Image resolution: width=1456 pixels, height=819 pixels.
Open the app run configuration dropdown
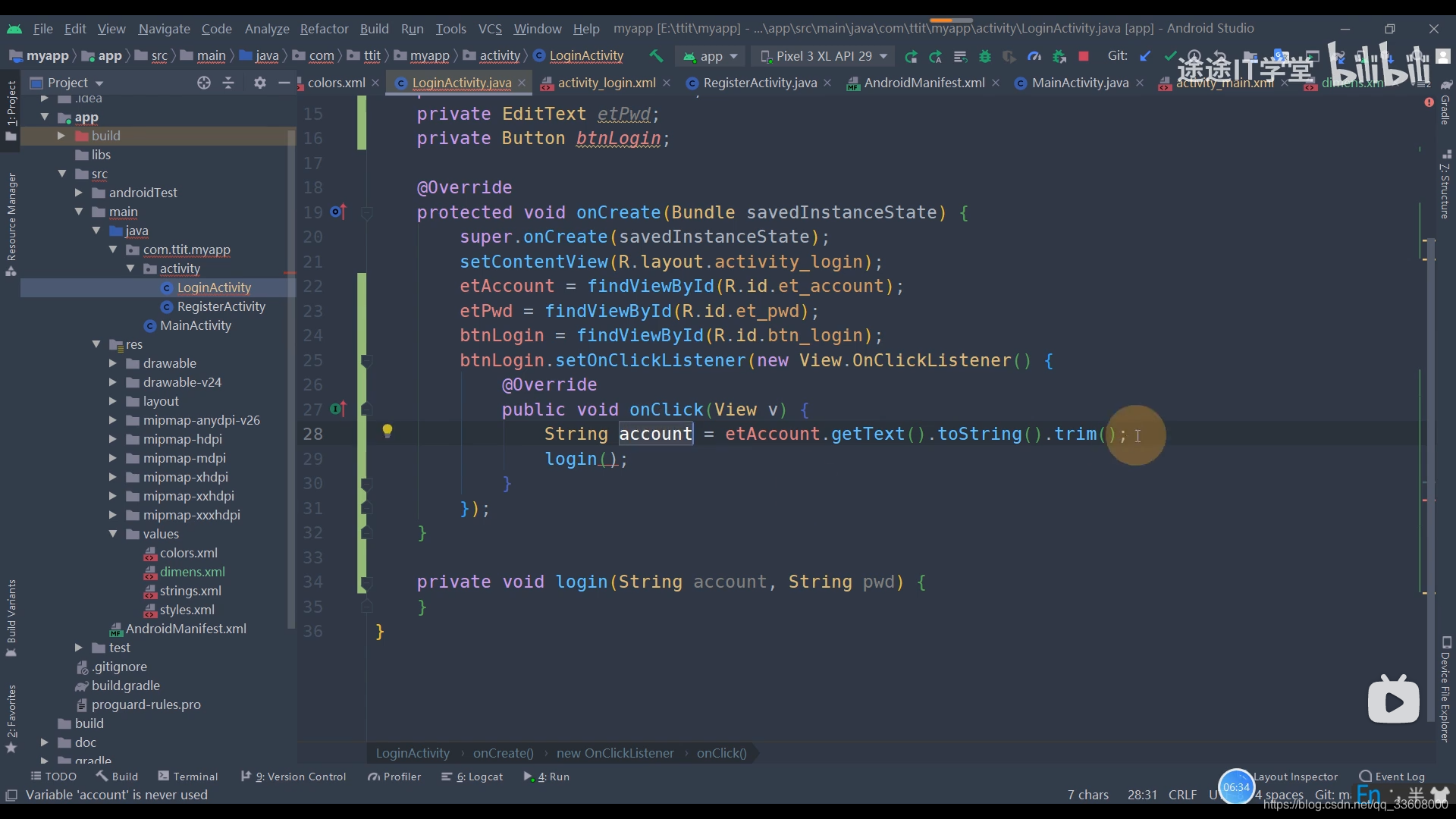coord(711,56)
